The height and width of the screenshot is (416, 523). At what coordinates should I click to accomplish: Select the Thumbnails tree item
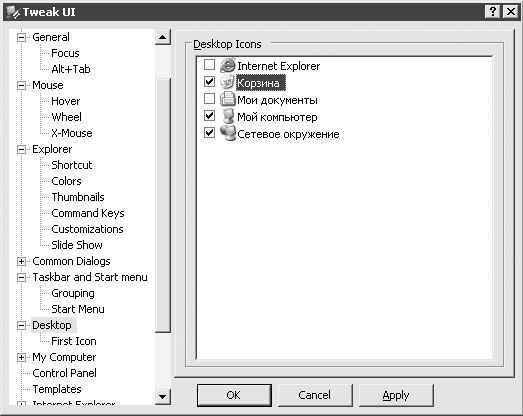[78, 197]
